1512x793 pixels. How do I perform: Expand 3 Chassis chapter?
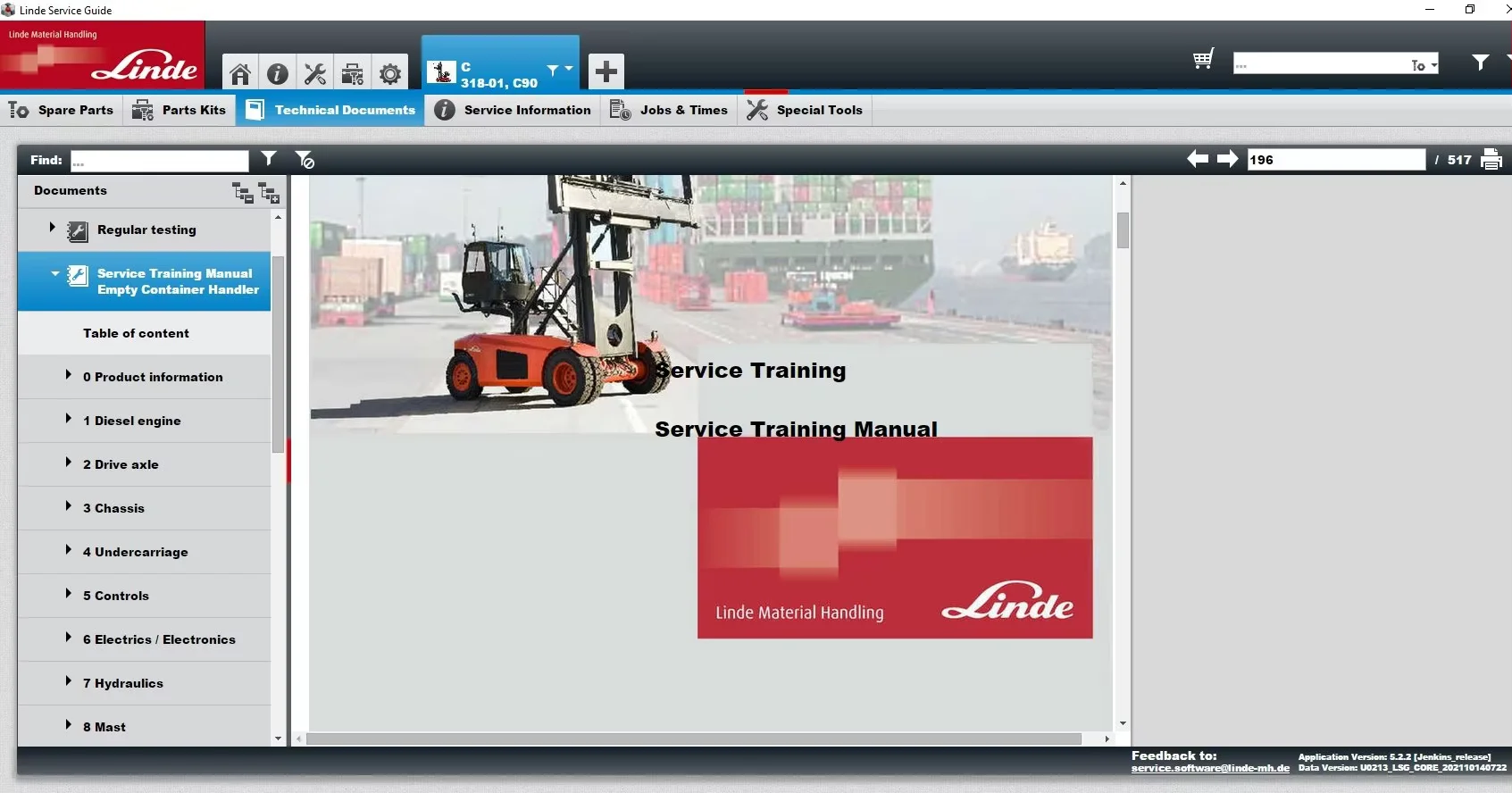point(68,506)
